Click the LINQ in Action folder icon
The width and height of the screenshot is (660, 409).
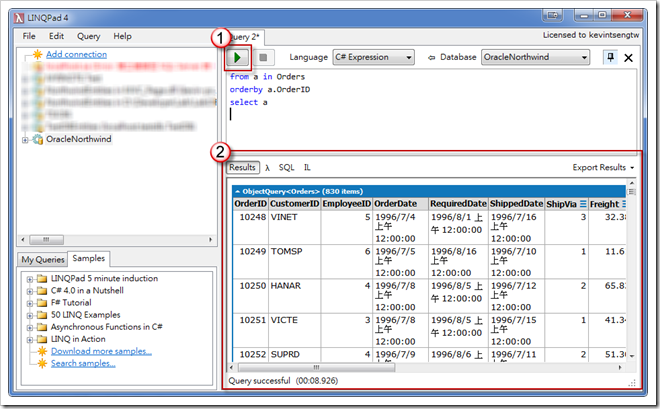tap(42, 339)
